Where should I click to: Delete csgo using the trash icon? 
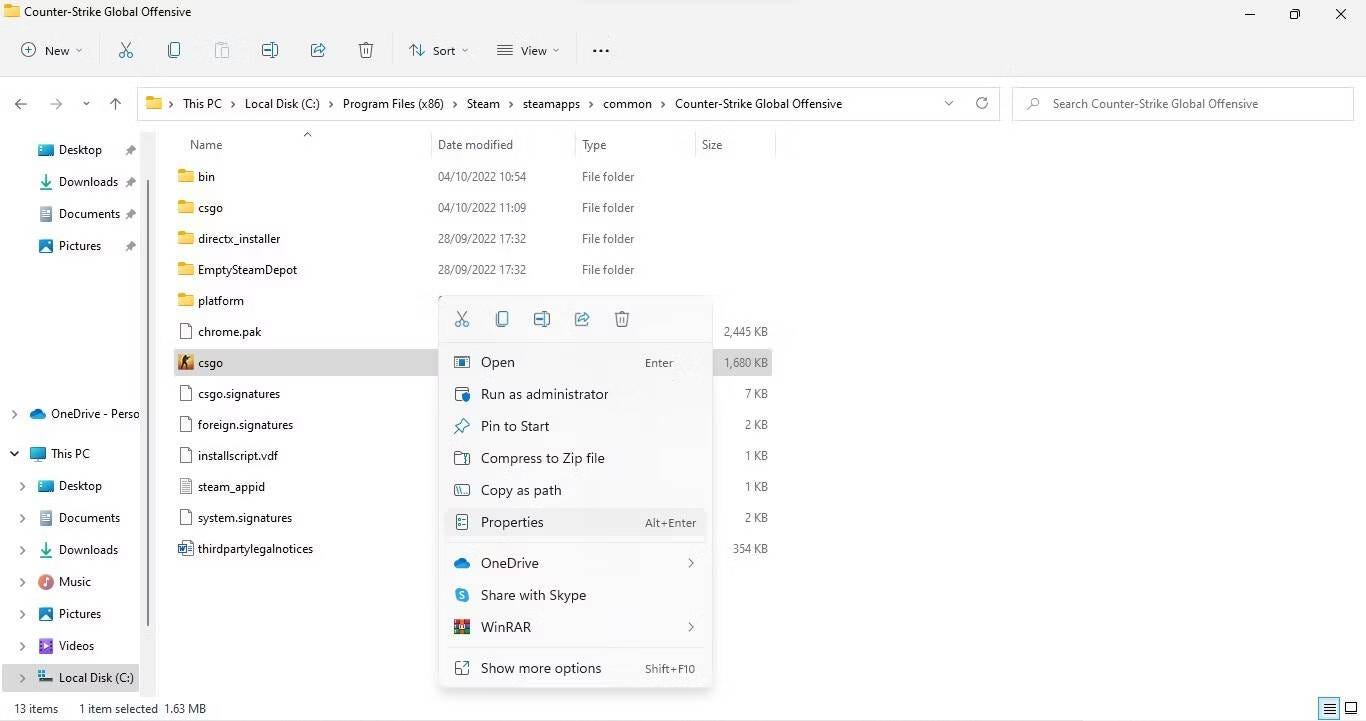pyautogui.click(x=621, y=318)
